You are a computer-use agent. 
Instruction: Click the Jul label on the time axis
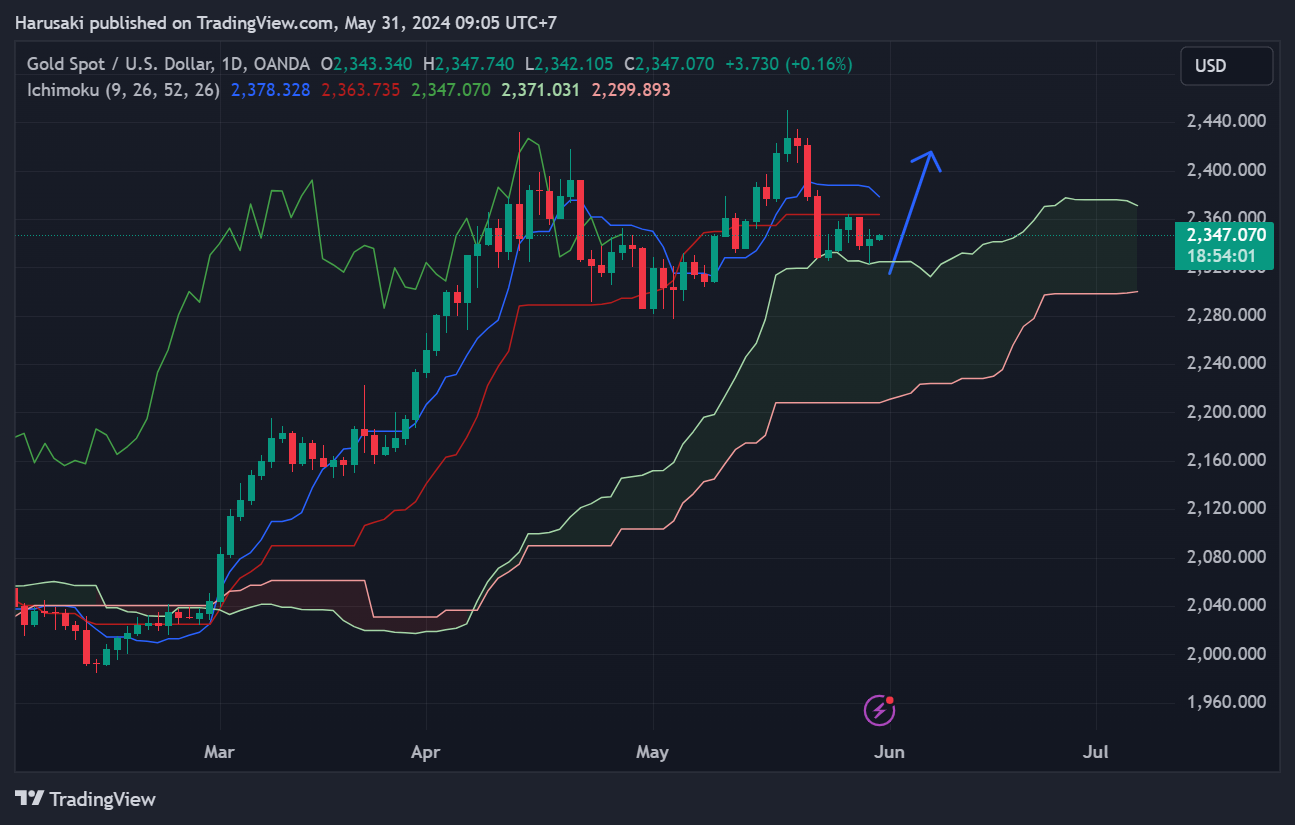pyautogui.click(x=1096, y=751)
